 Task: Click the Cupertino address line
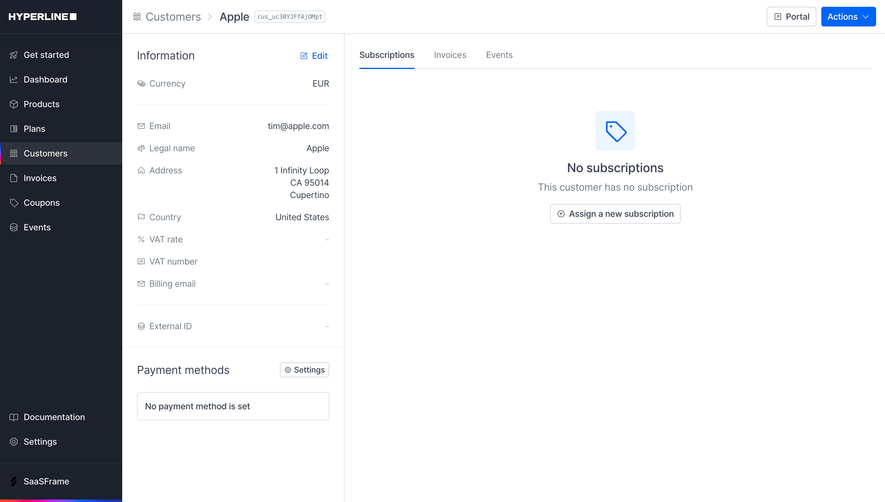[x=309, y=195]
